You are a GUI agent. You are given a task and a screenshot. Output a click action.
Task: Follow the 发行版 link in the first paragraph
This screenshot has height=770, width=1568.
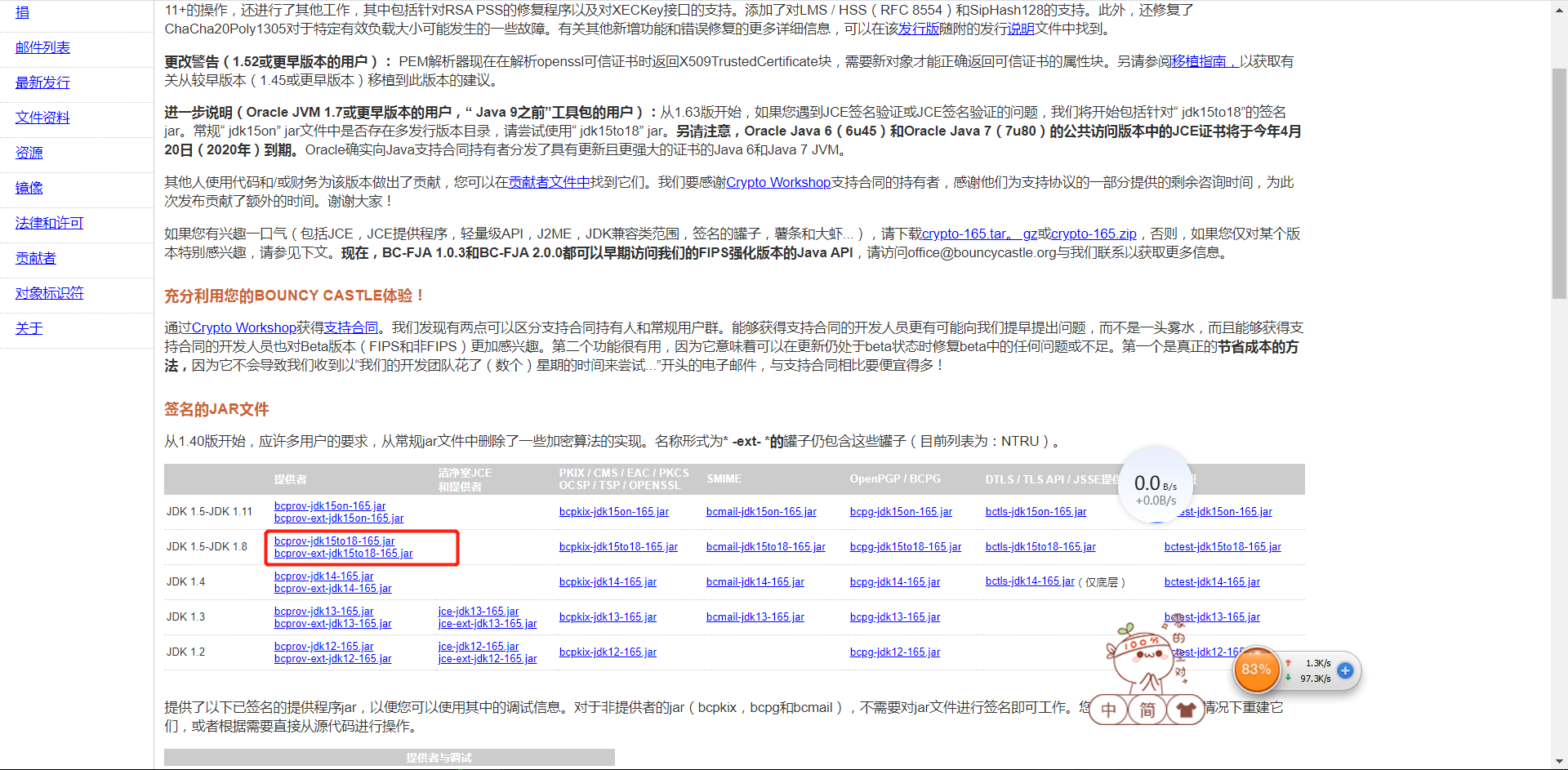click(x=919, y=29)
